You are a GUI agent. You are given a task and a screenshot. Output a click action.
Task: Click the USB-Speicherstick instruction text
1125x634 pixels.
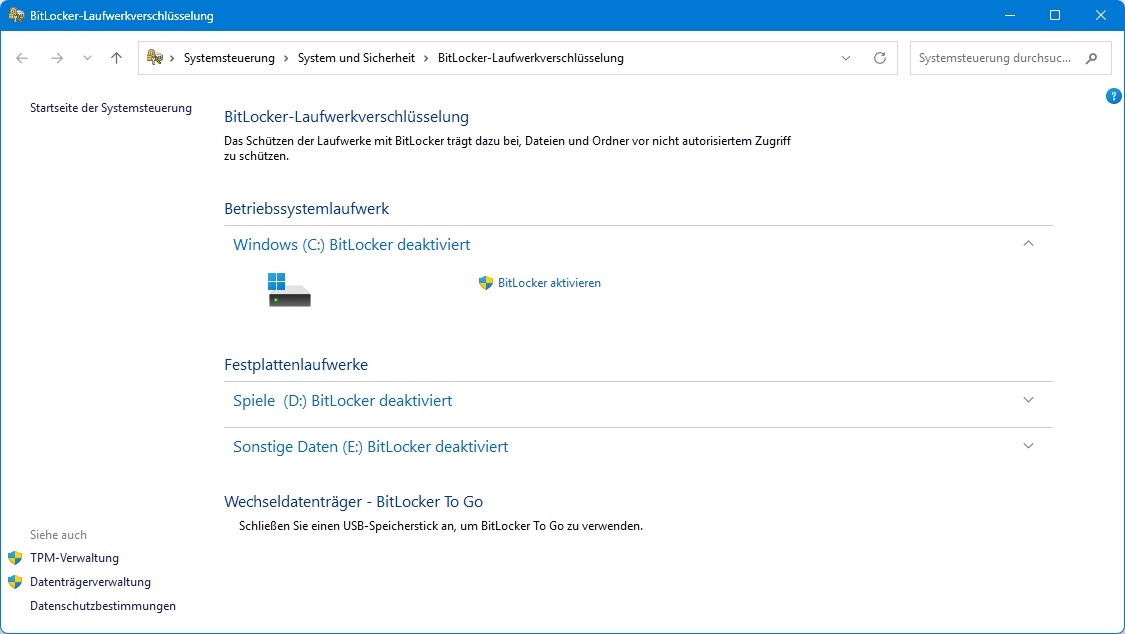pos(441,526)
